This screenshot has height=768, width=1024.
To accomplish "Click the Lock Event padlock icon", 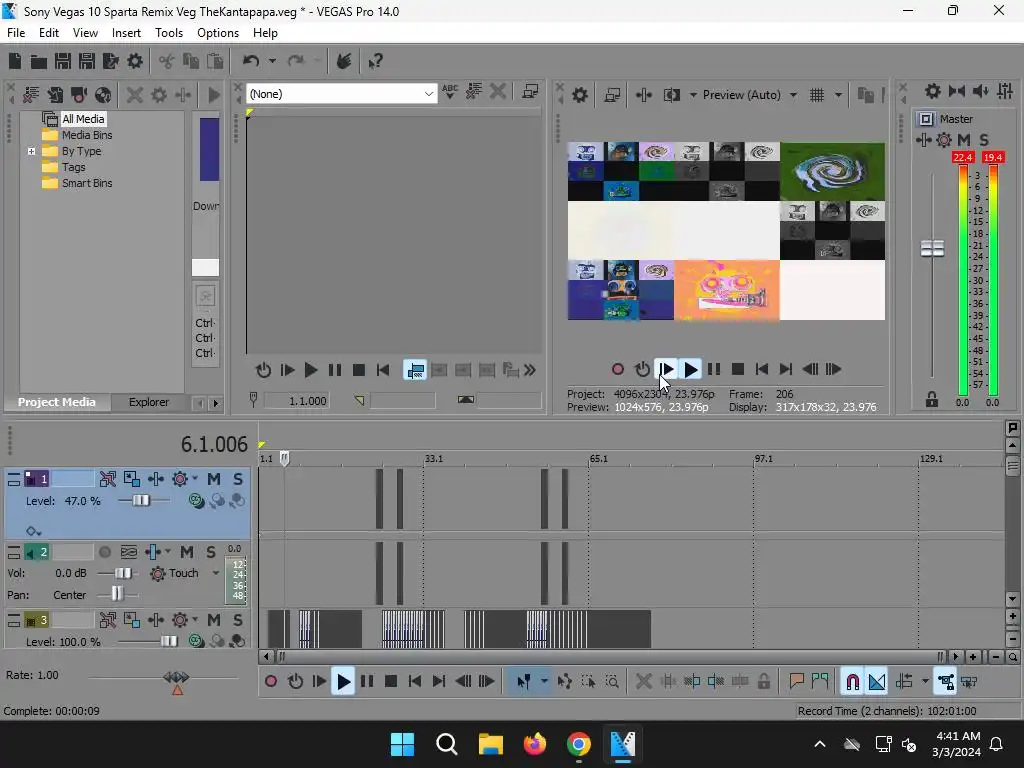I will click(764, 682).
